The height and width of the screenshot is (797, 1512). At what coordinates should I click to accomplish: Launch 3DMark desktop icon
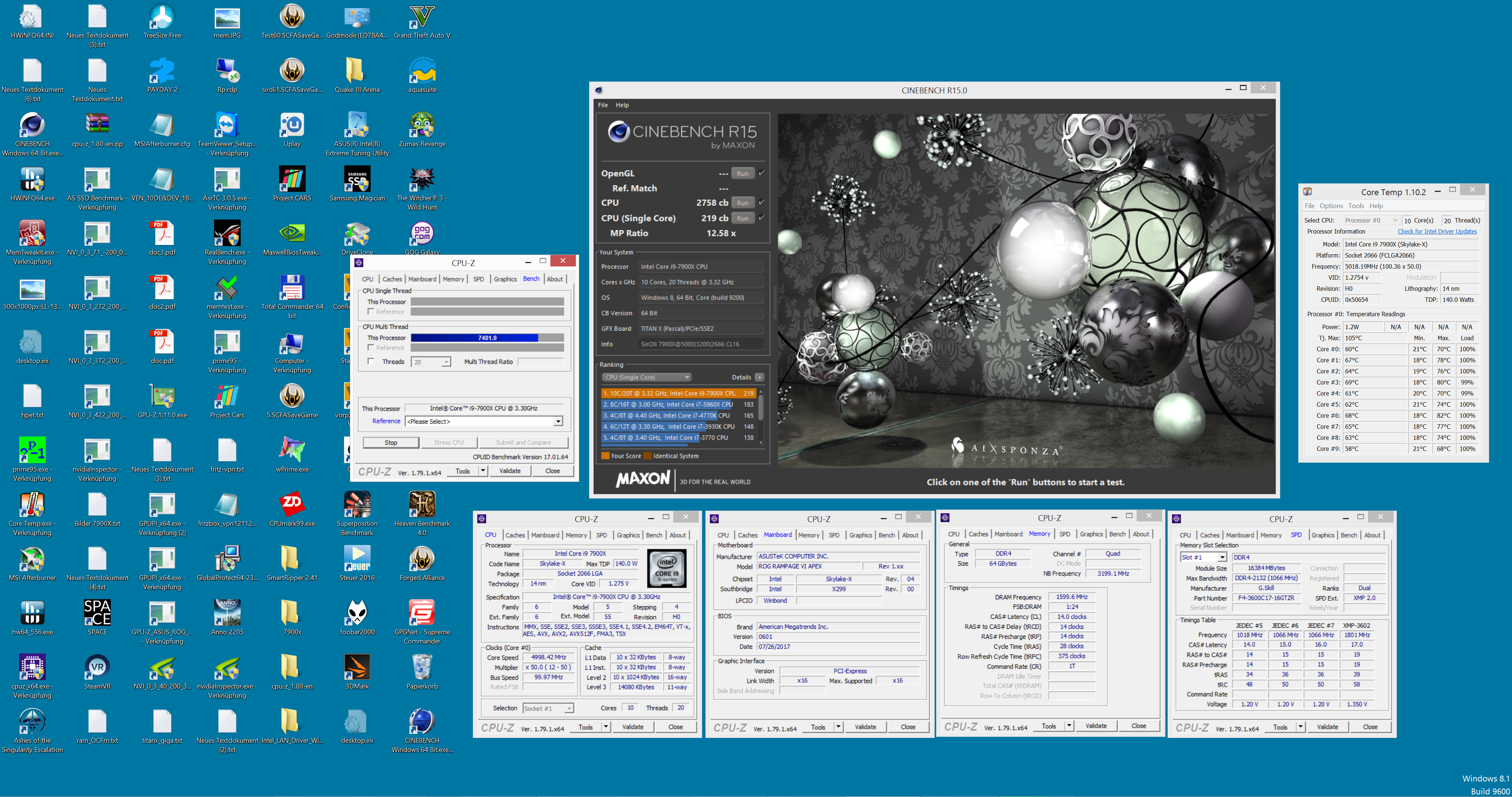coord(357,672)
